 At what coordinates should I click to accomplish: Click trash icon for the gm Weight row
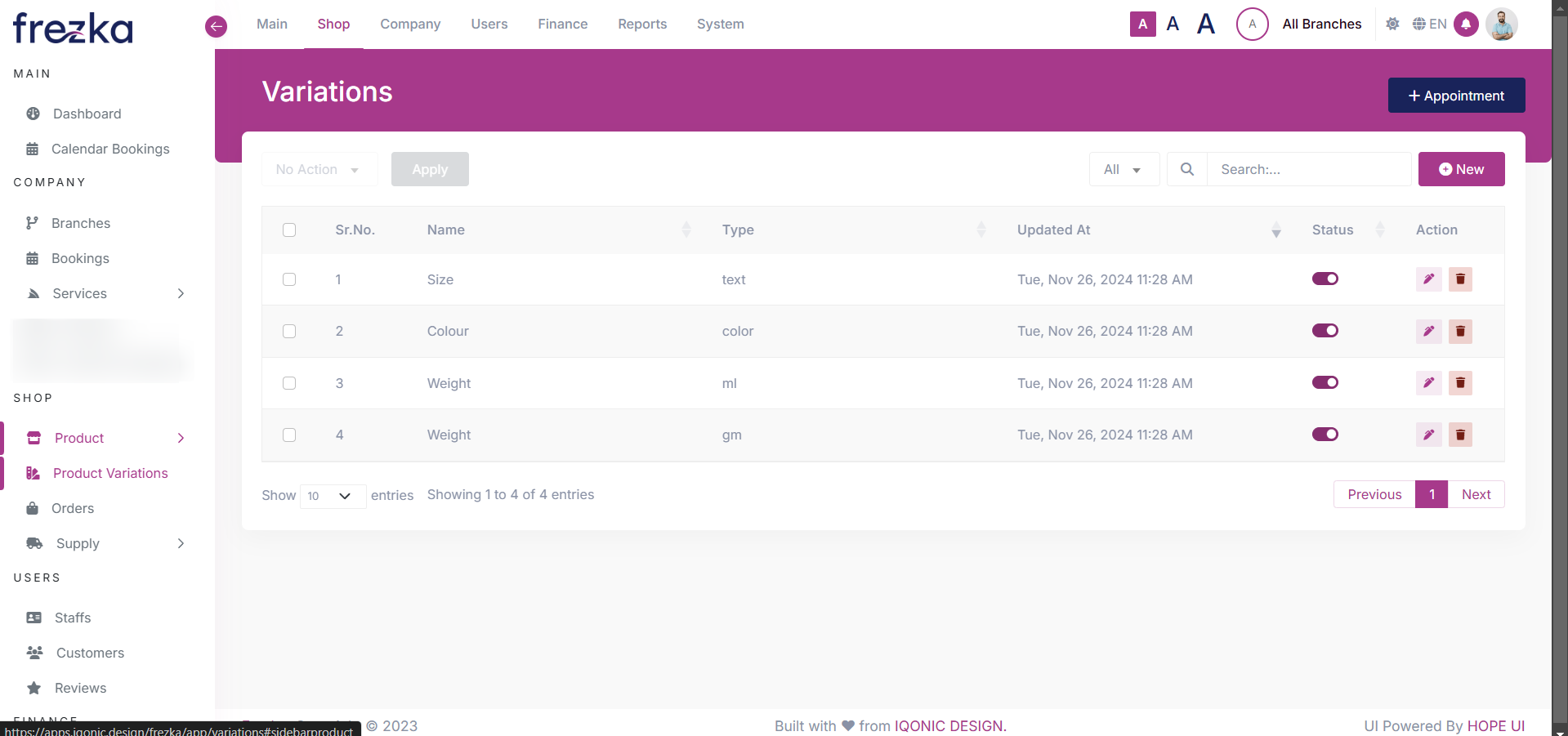click(x=1460, y=435)
